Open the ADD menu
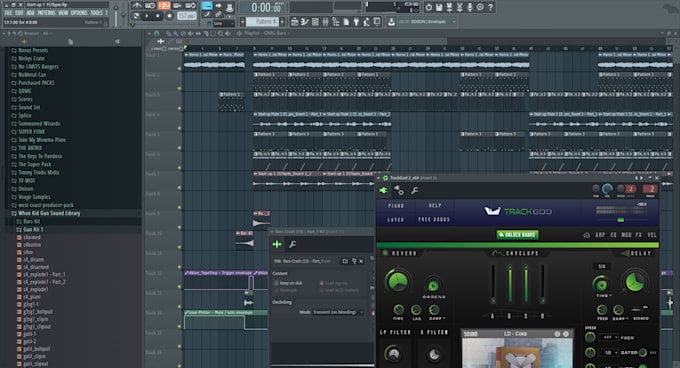680x368 pixels. click(x=30, y=13)
